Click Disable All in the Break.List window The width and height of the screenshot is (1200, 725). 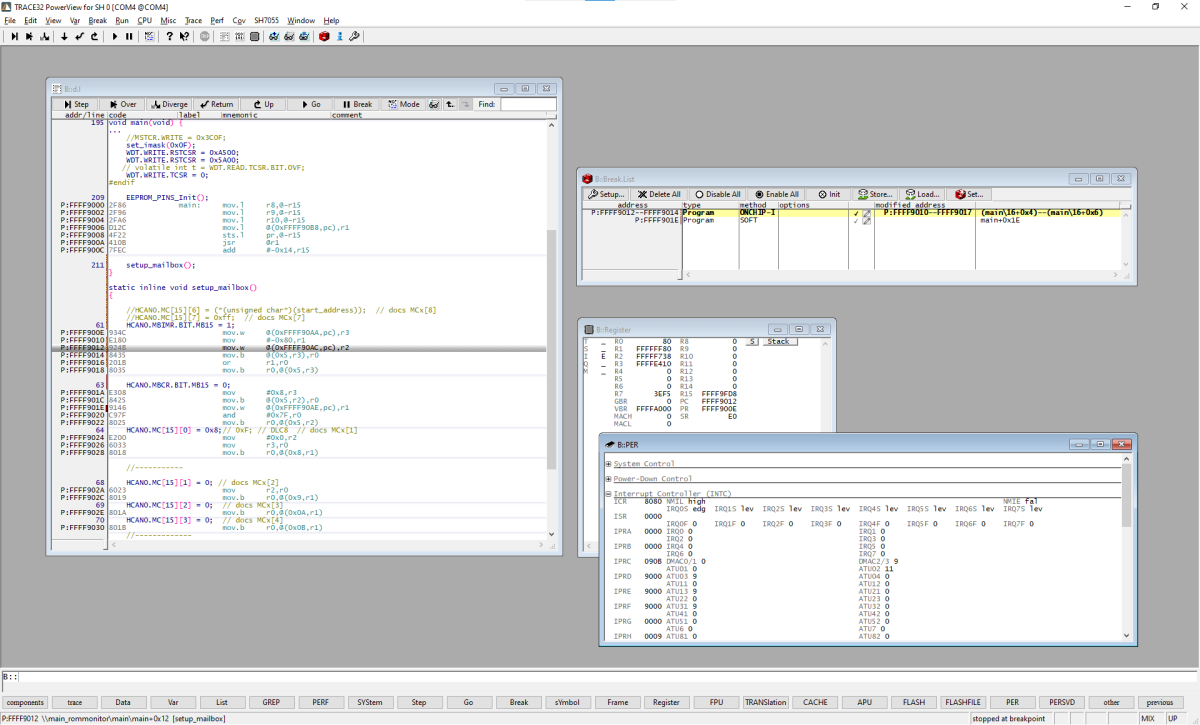tap(719, 194)
